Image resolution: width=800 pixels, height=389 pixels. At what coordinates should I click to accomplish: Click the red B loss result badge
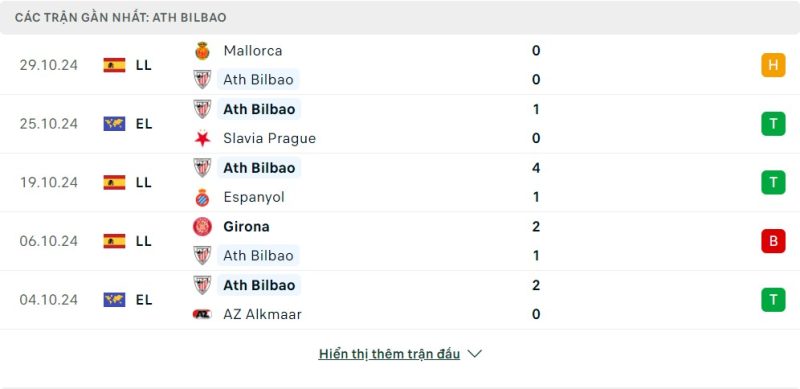point(773,241)
